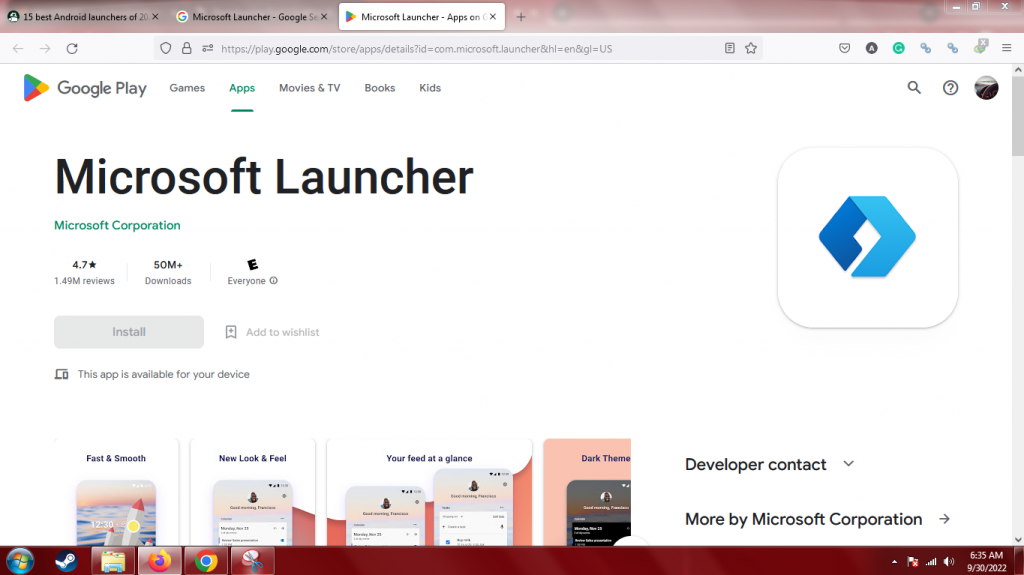Open the Snipping Tool from the taskbar

(252, 561)
